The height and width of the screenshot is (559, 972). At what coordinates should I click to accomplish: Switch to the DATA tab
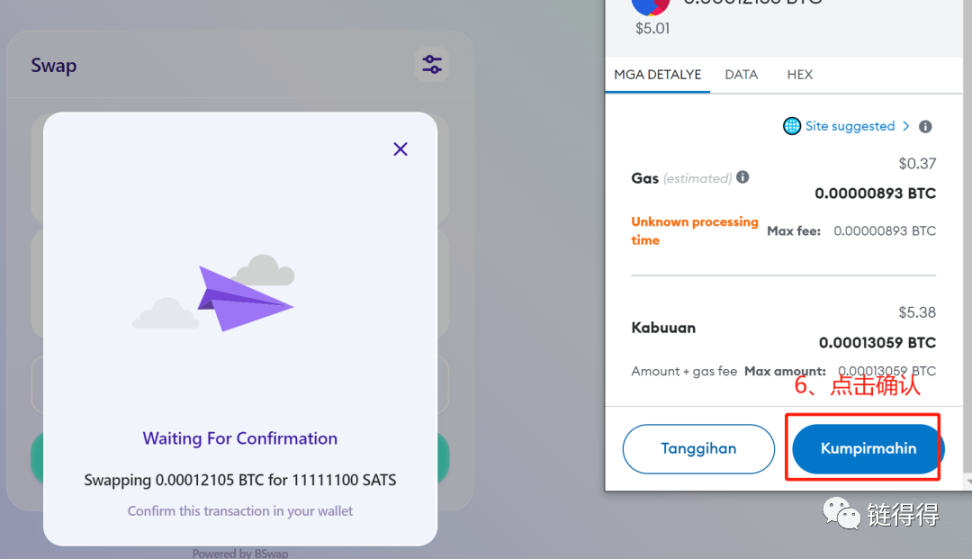pos(741,74)
